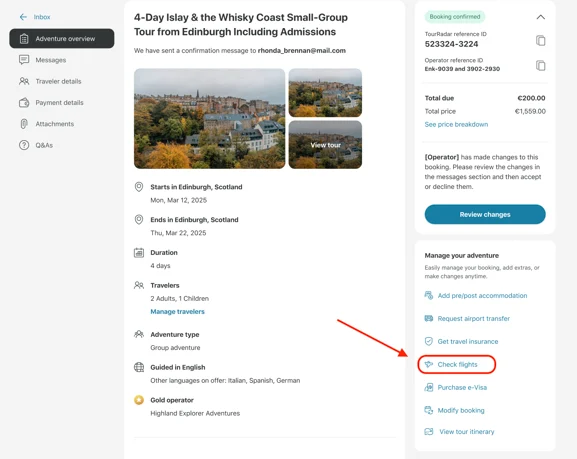Copy the TourRadar reference ID
This screenshot has width=577, height=459.
[x=540, y=40]
